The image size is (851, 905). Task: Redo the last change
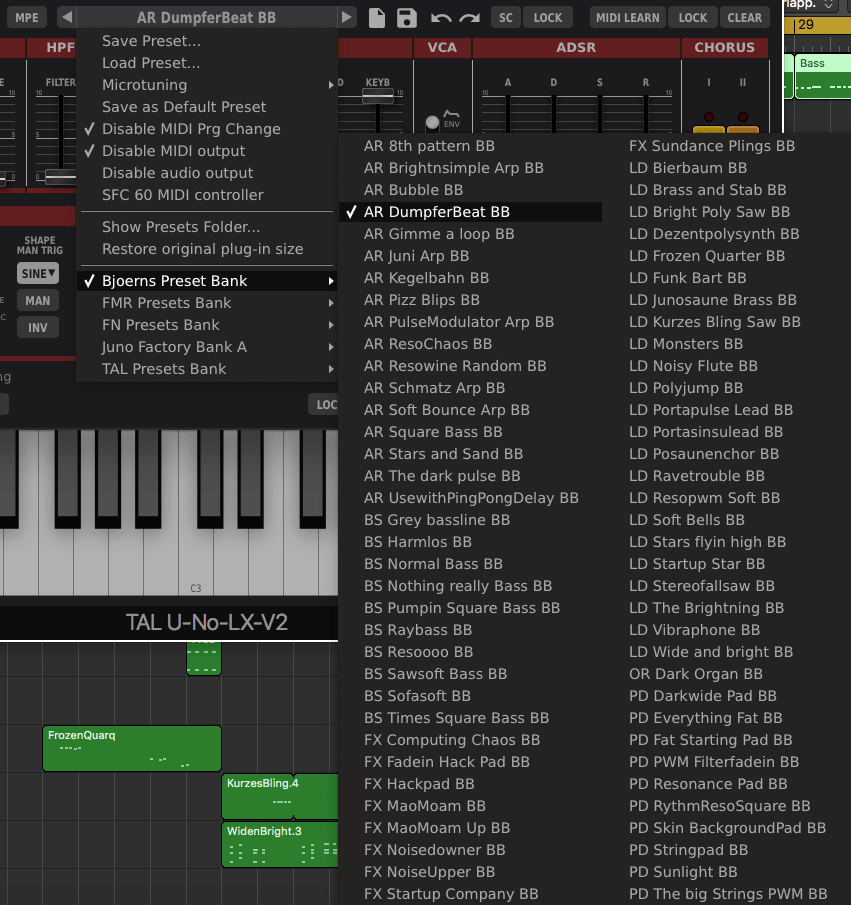click(469, 18)
